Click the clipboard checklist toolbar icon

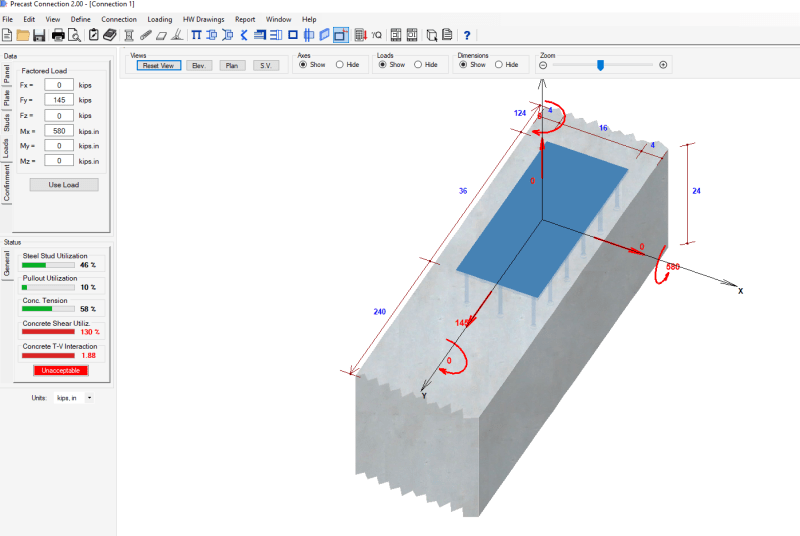(93, 35)
